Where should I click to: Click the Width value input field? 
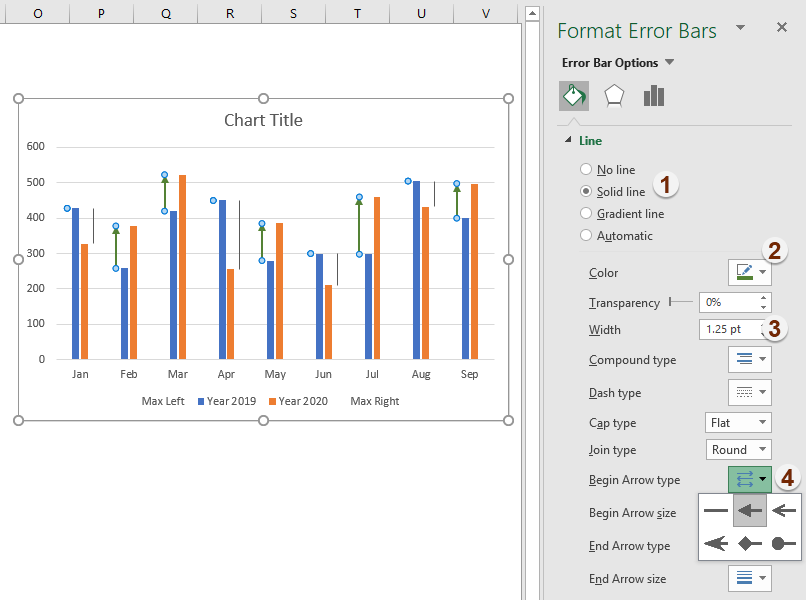point(727,329)
